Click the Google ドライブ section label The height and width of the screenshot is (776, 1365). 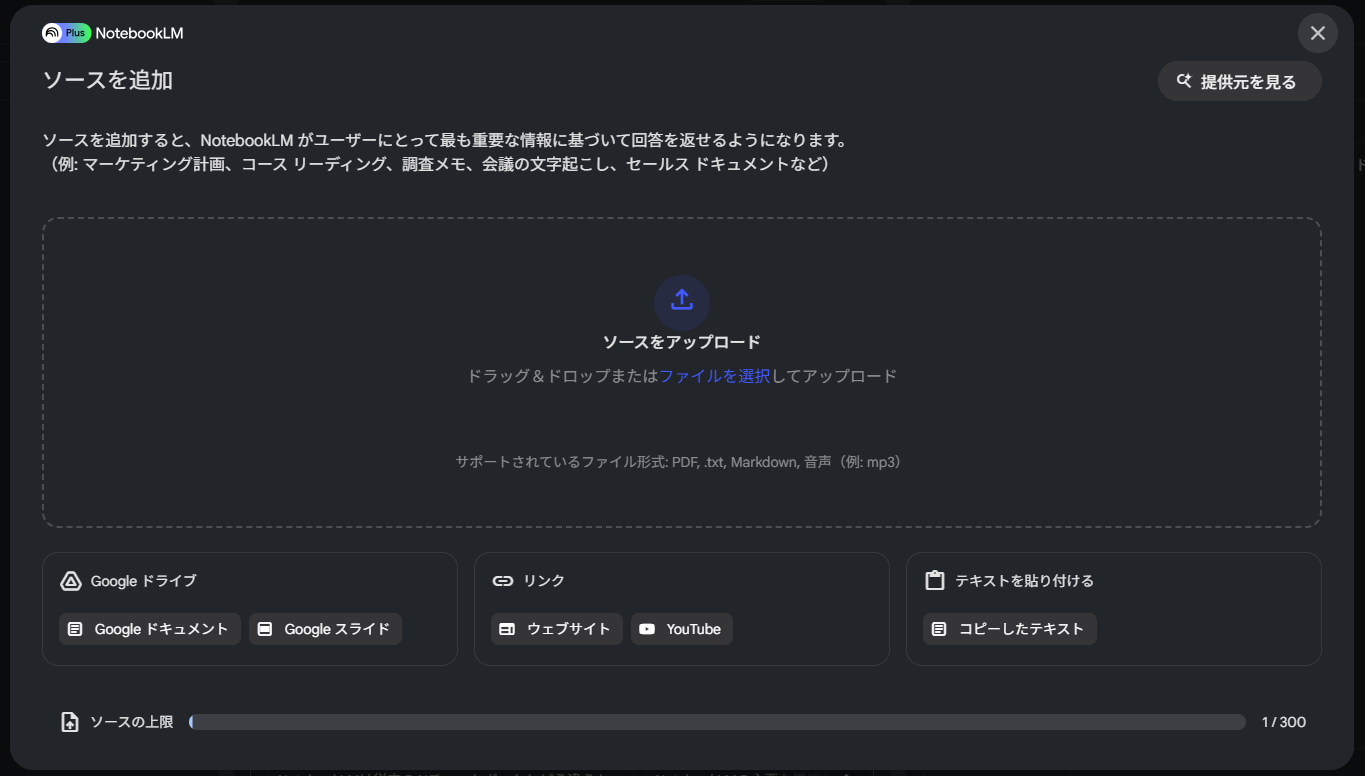[144, 581]
